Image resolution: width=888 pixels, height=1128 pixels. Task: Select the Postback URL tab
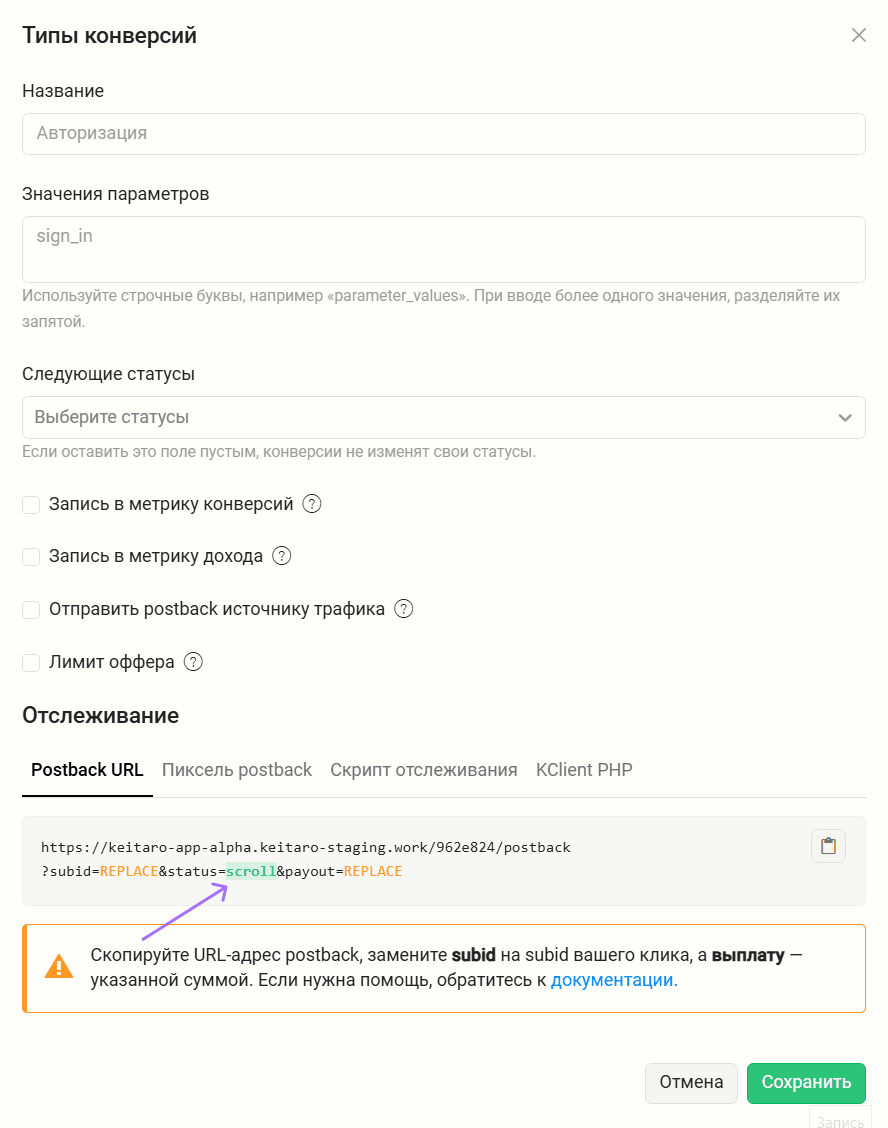[87, 770]
